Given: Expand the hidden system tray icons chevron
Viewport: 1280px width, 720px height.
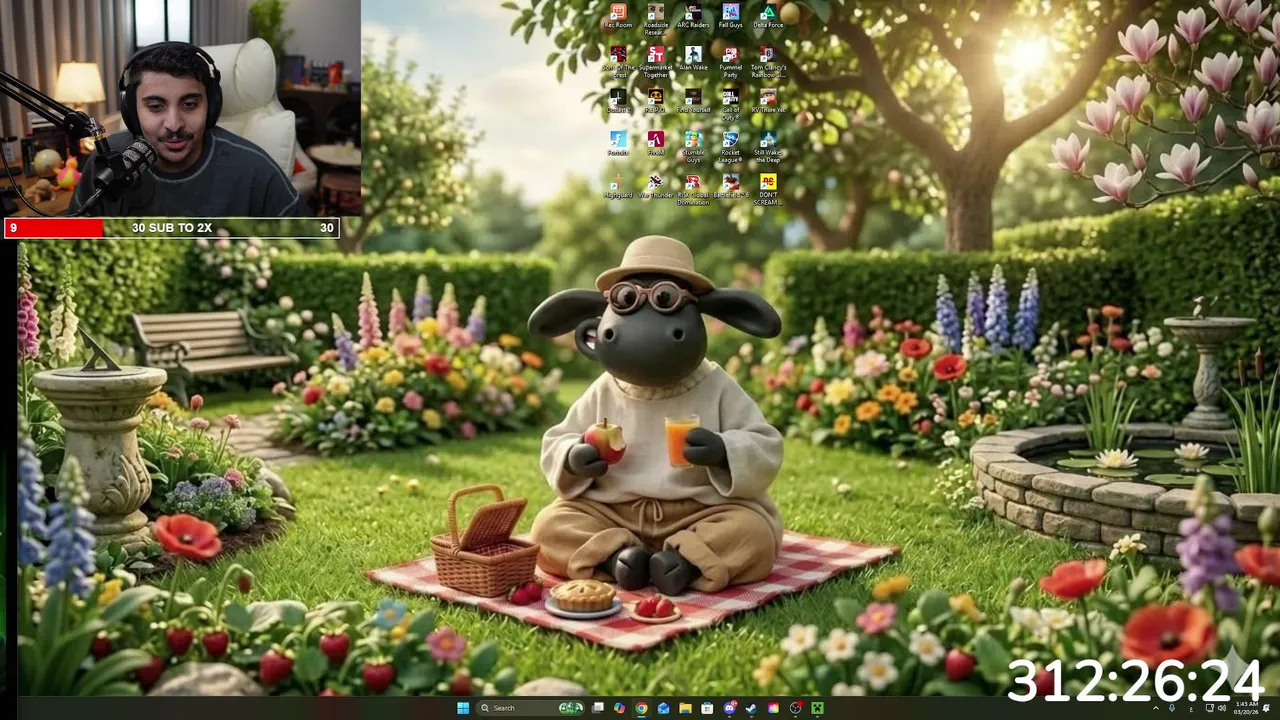Looking at the screenshot, I should [1156, 708].
